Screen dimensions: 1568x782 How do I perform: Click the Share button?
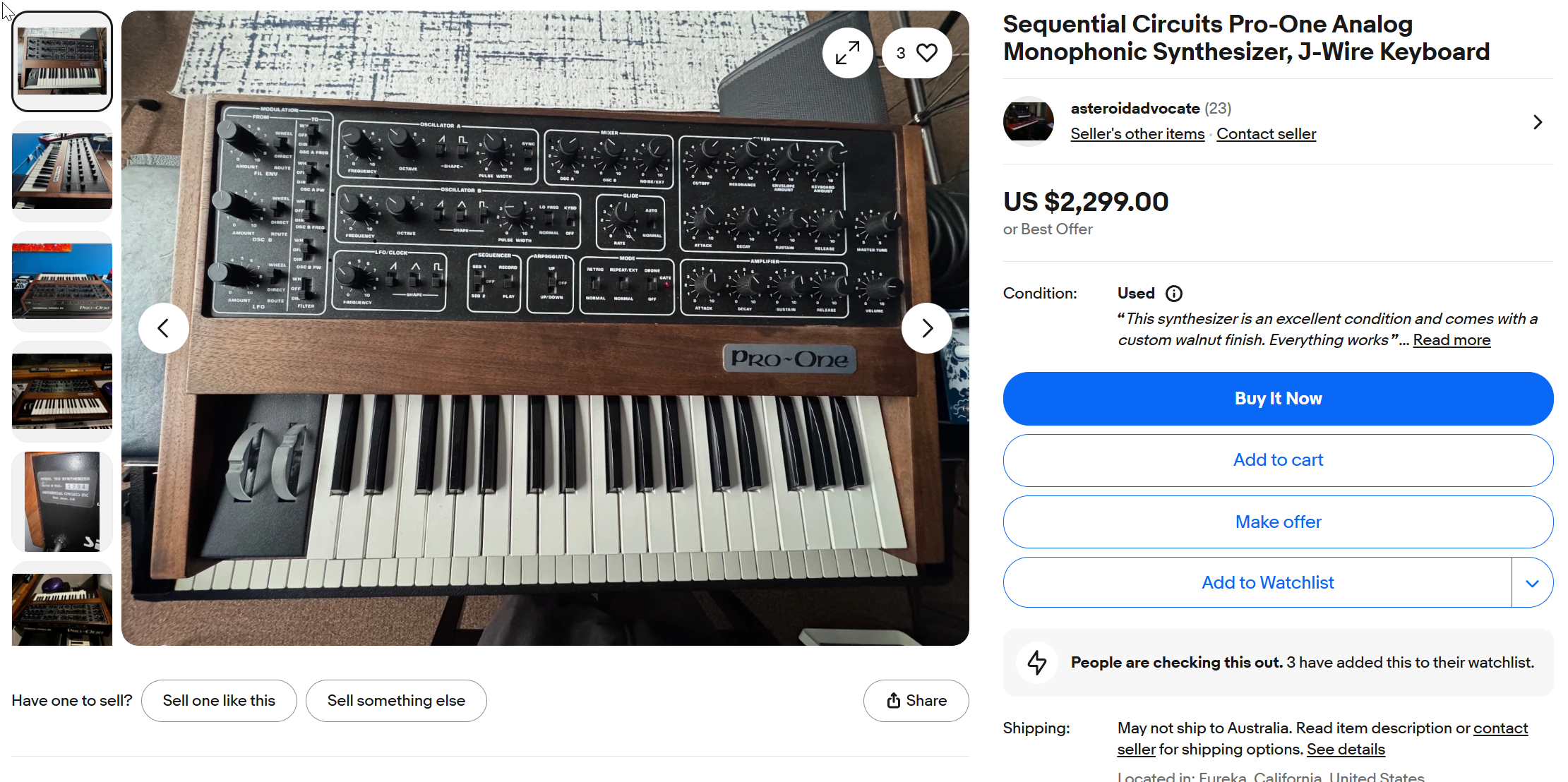(916, 701)
